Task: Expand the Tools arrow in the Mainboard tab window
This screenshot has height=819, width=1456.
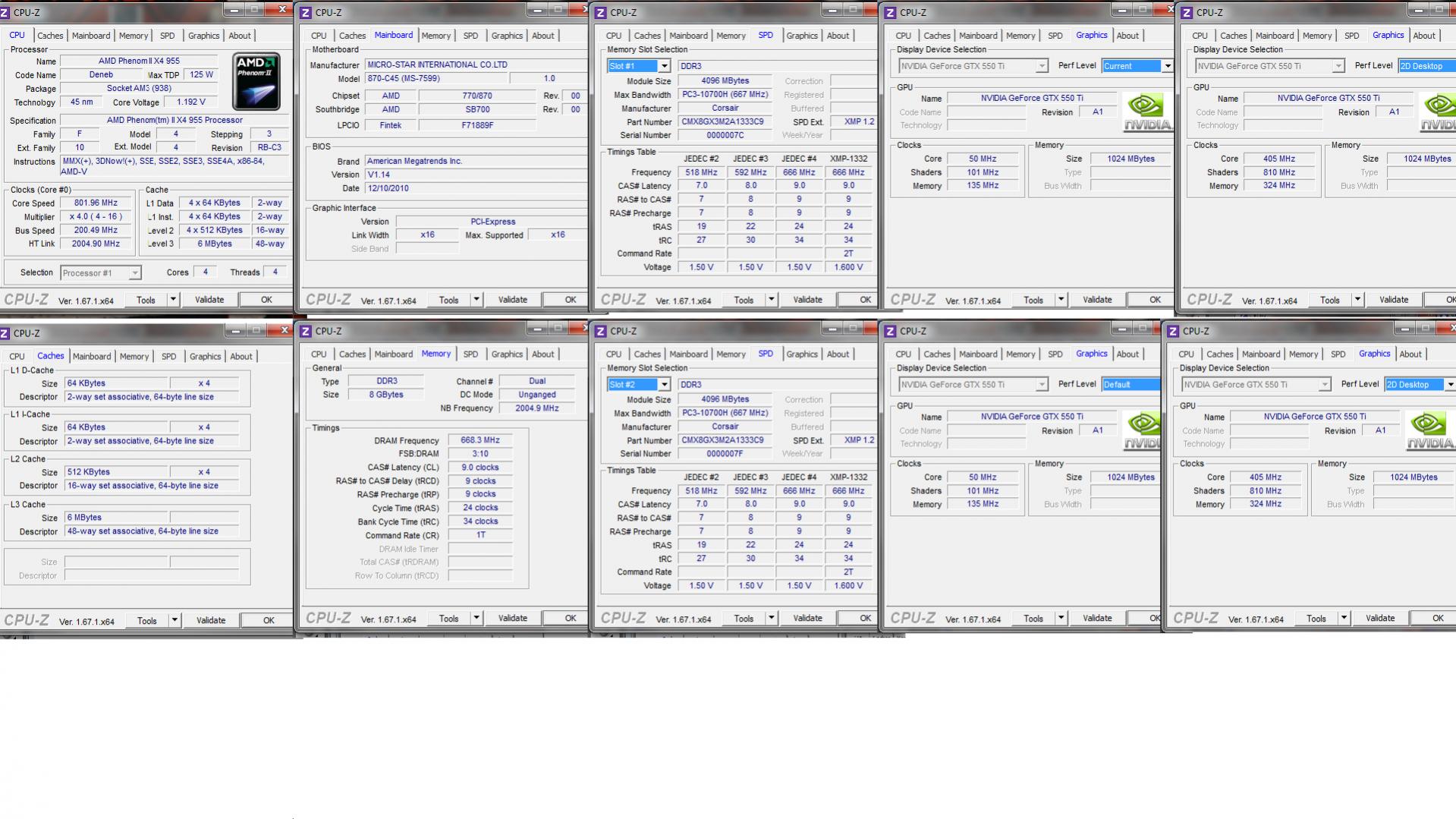Action: tap(476, 300)
